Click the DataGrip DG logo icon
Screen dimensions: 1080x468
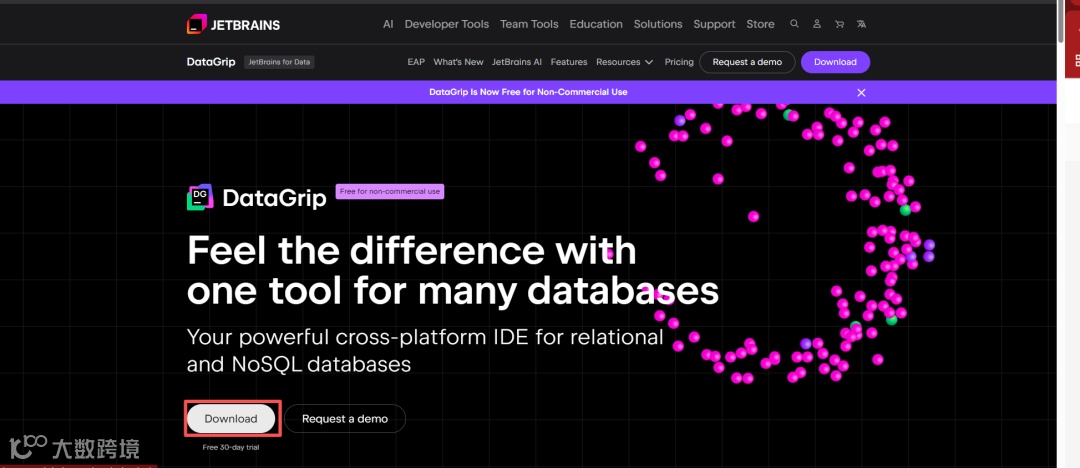[x=200, y=198]
